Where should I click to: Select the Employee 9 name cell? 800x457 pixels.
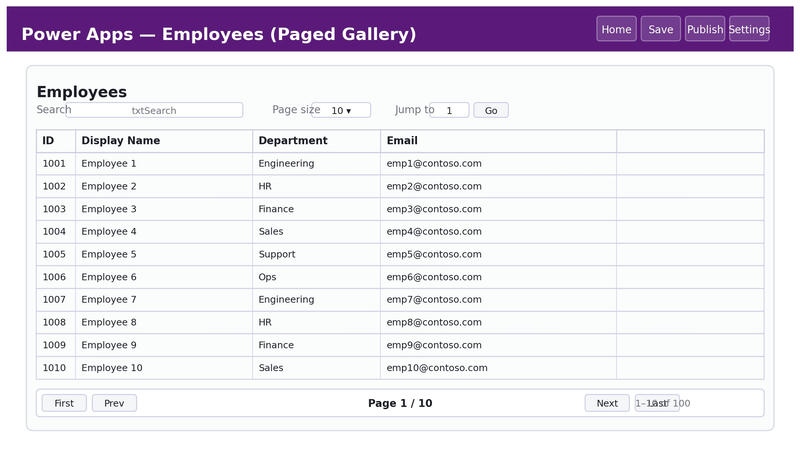[x=164, y=345]
